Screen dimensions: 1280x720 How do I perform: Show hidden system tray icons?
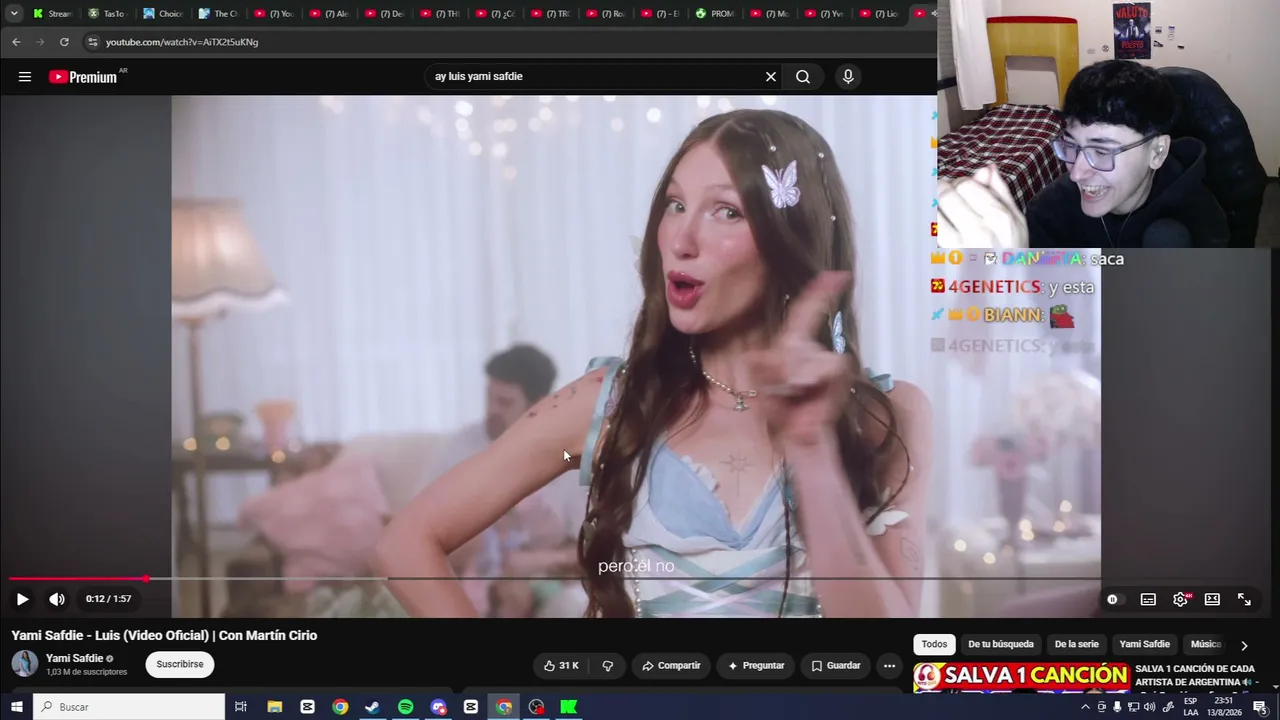click(1085, 707)
